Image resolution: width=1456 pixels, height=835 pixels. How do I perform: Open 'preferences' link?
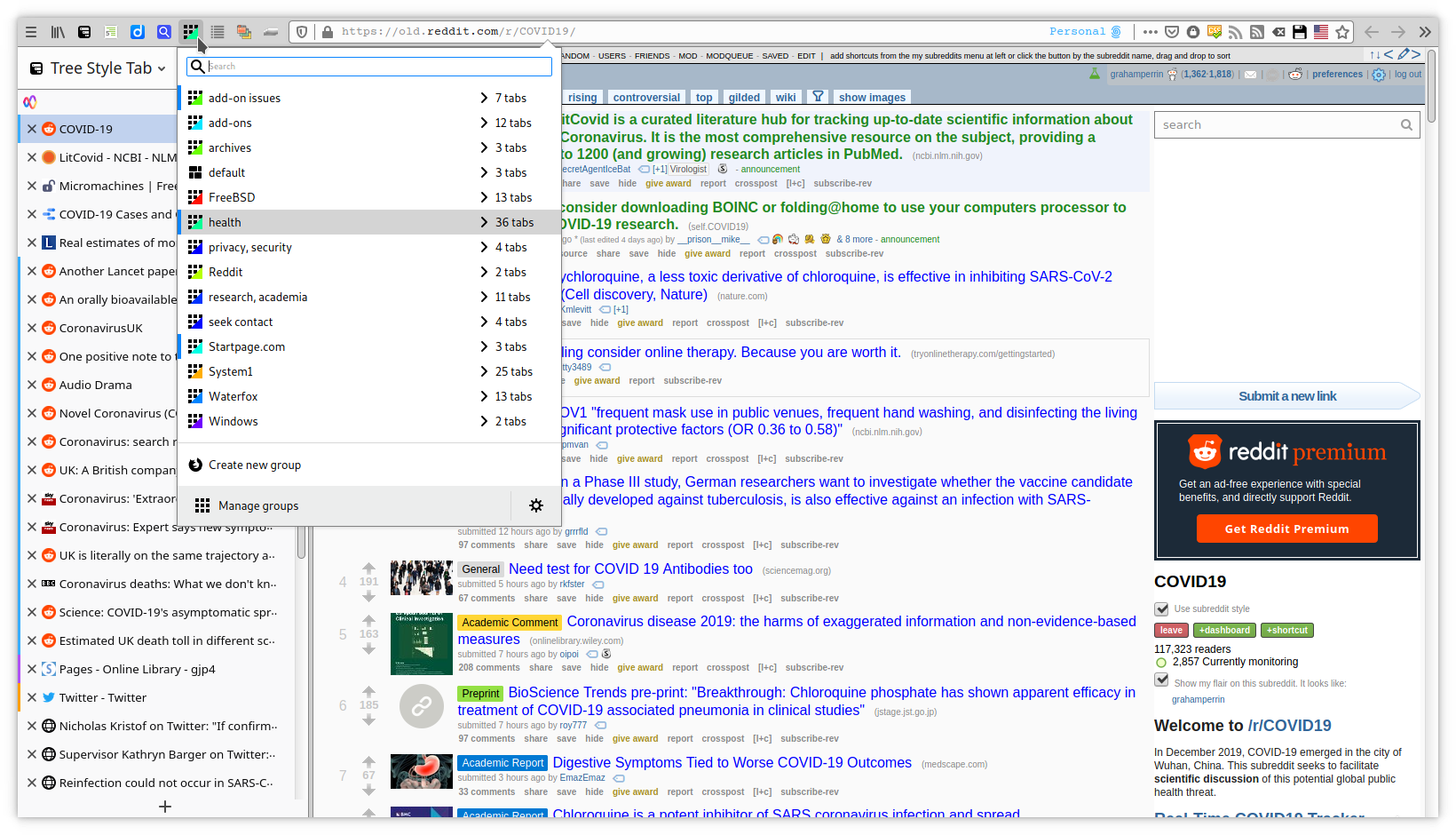[x=1337, y=75]
